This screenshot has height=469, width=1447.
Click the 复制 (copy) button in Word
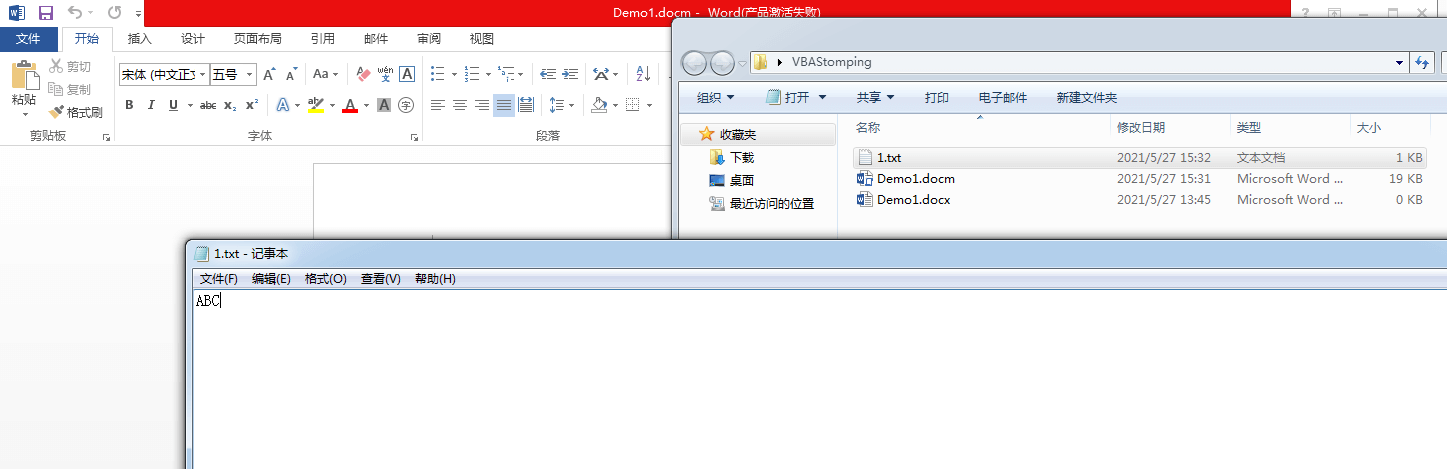70,89
